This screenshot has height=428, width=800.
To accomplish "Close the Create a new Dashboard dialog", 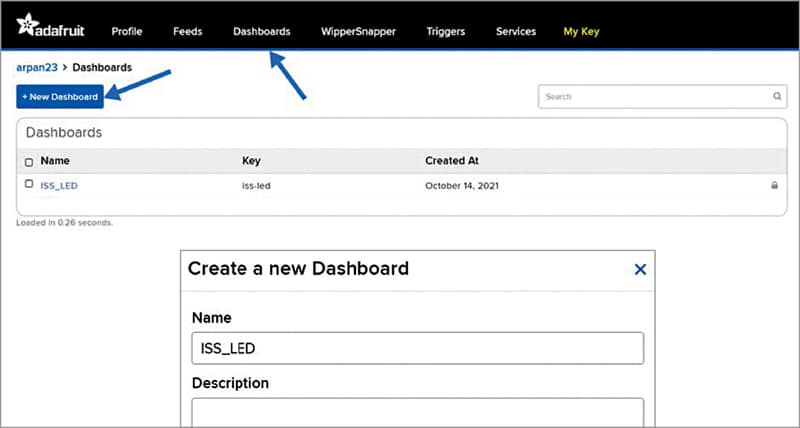I will [x=640, y=269].
